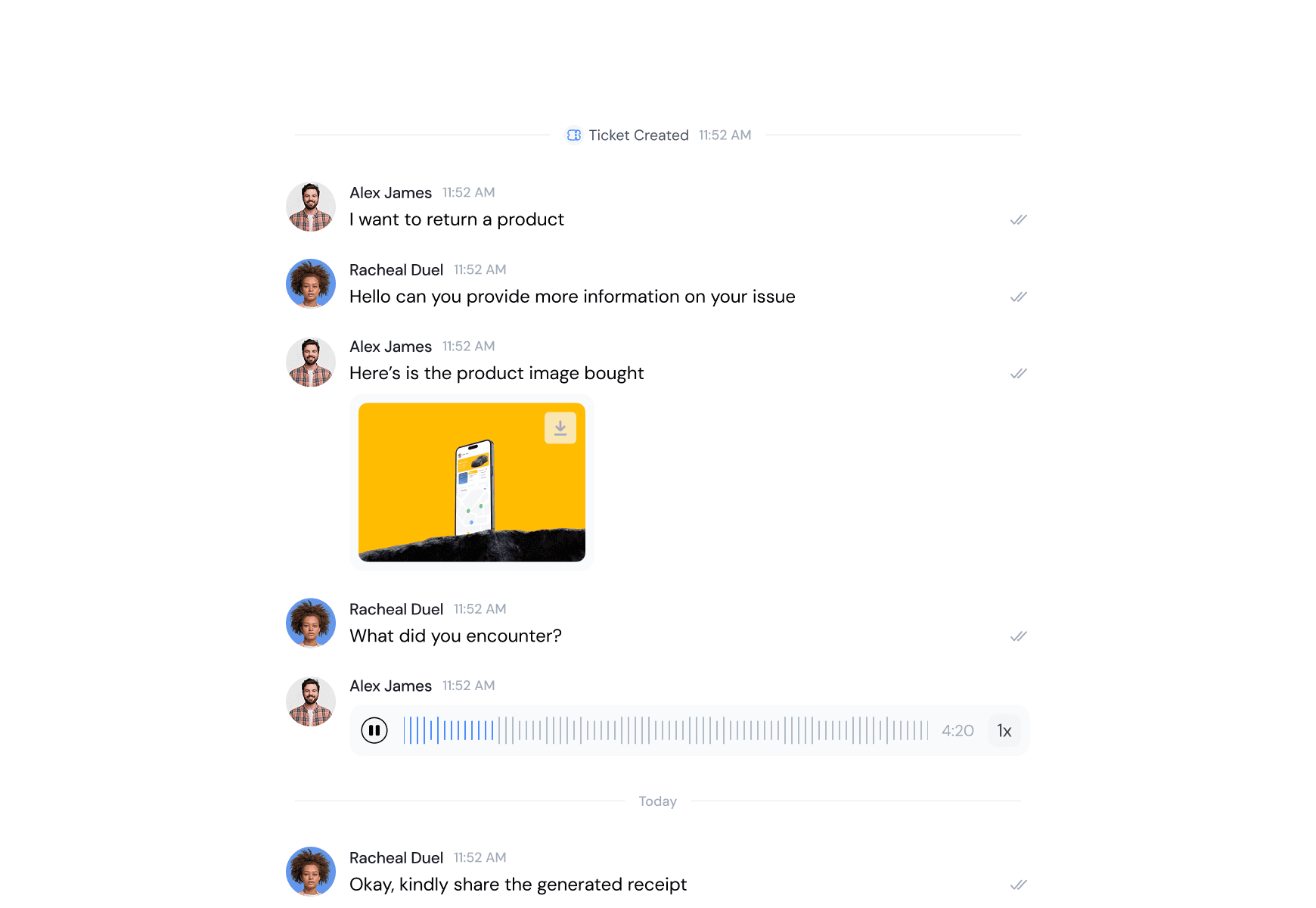Click Racheal Duel name above 'What did you encounter?'
The height and width of the screenshot is (908, 1316).
pos(396,609)
